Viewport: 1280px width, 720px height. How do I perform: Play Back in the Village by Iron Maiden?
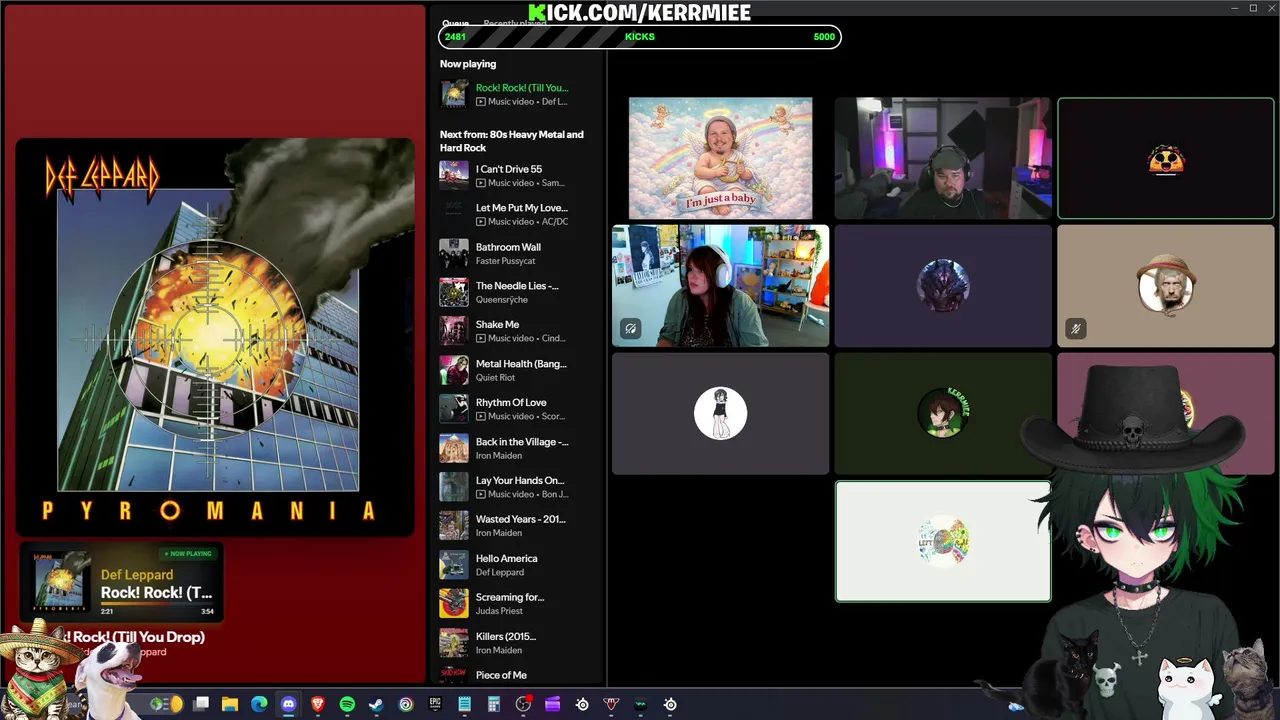coord(519,448)
